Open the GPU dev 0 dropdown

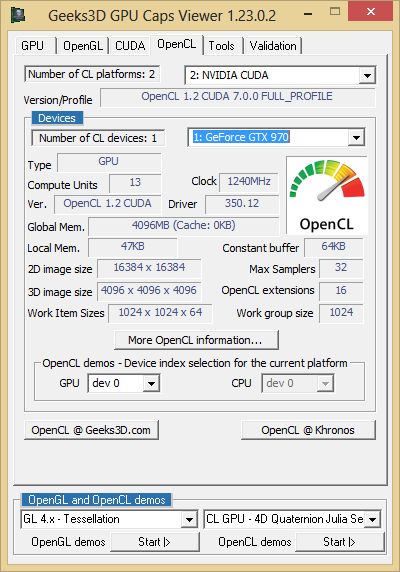click(x=151, y=383)
